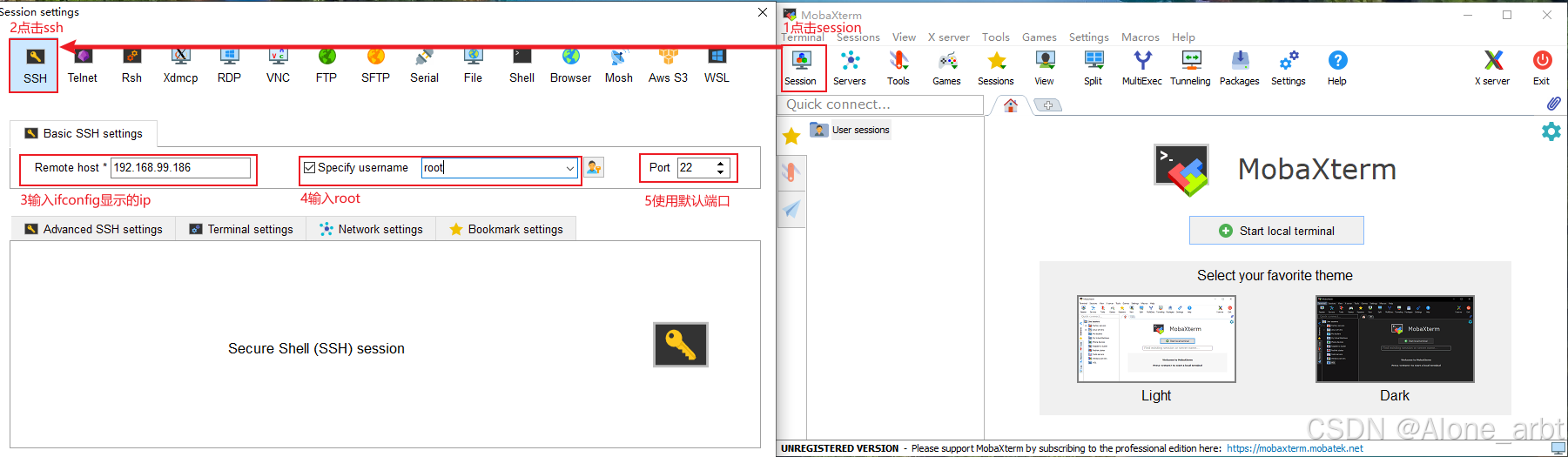Open Tools icon in MobaXterm toolbar
The image size is (1568, 457).
pos(898,68)
